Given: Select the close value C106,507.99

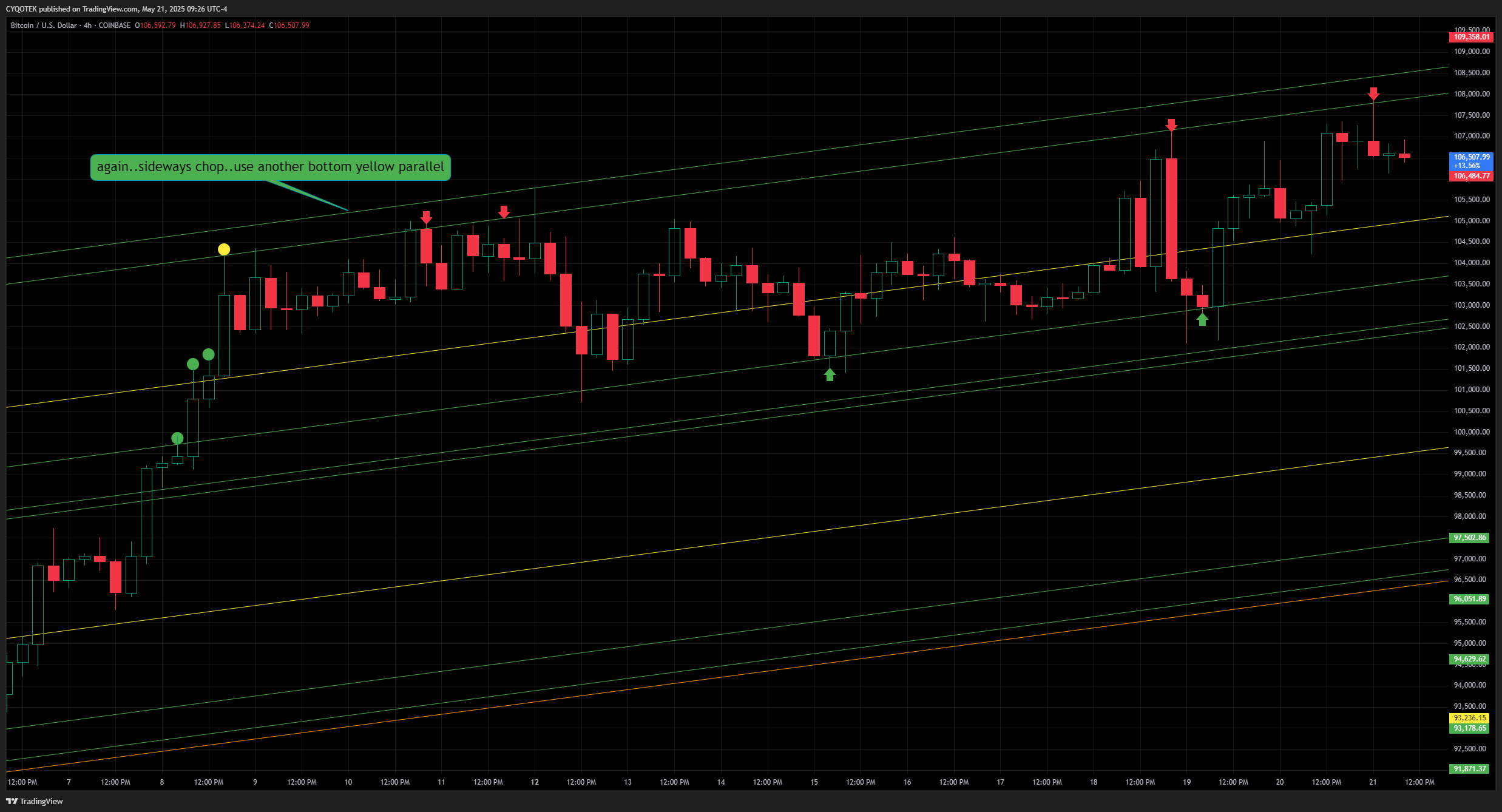Looking at the screenshot, I should tap(289, 25).
